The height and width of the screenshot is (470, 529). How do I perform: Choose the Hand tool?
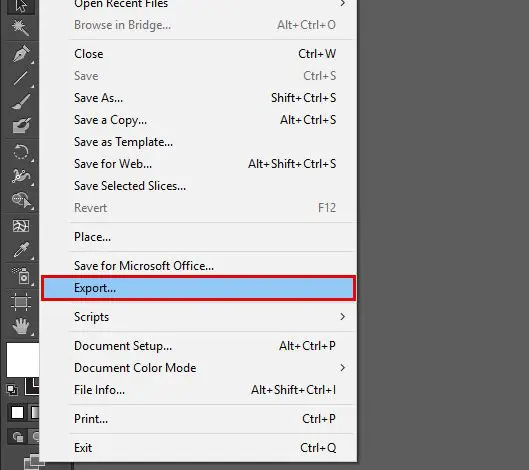point(21,326)
